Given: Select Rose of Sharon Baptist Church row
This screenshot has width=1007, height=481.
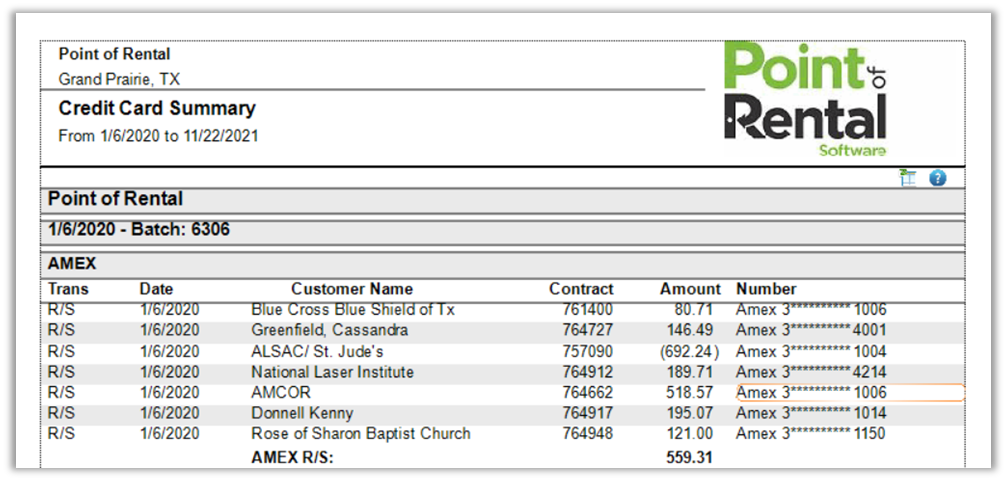Looking at the screenshot, I should [x=360, y=434].
